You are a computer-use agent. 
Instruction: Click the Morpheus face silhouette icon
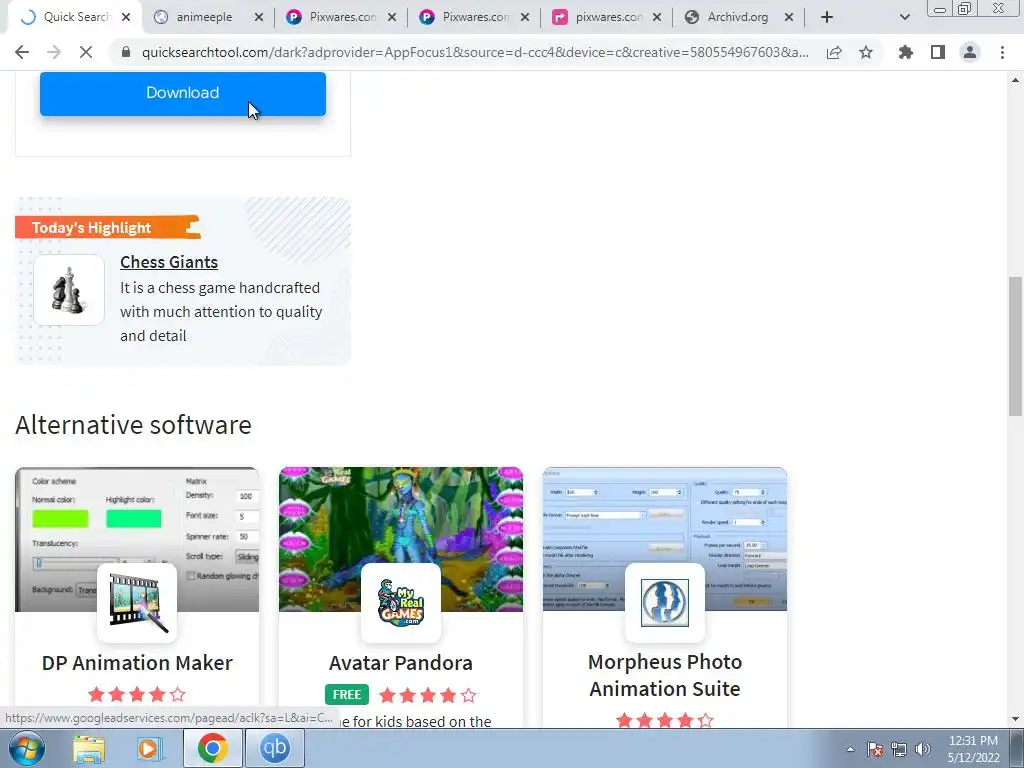pyautogui.click(x=665, y=603)
